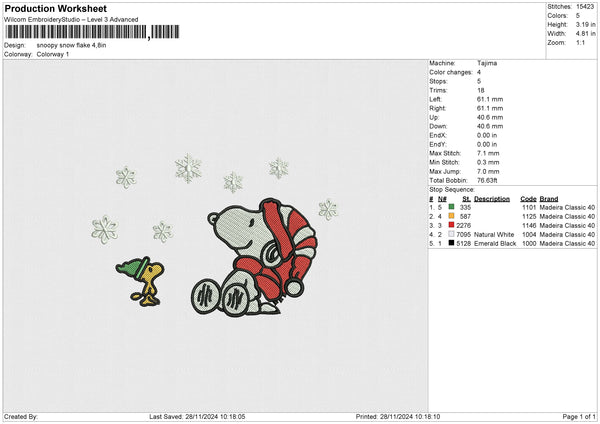Click the 'Colorway 1' value
600x424 pixels.
[x=53, y=54]
